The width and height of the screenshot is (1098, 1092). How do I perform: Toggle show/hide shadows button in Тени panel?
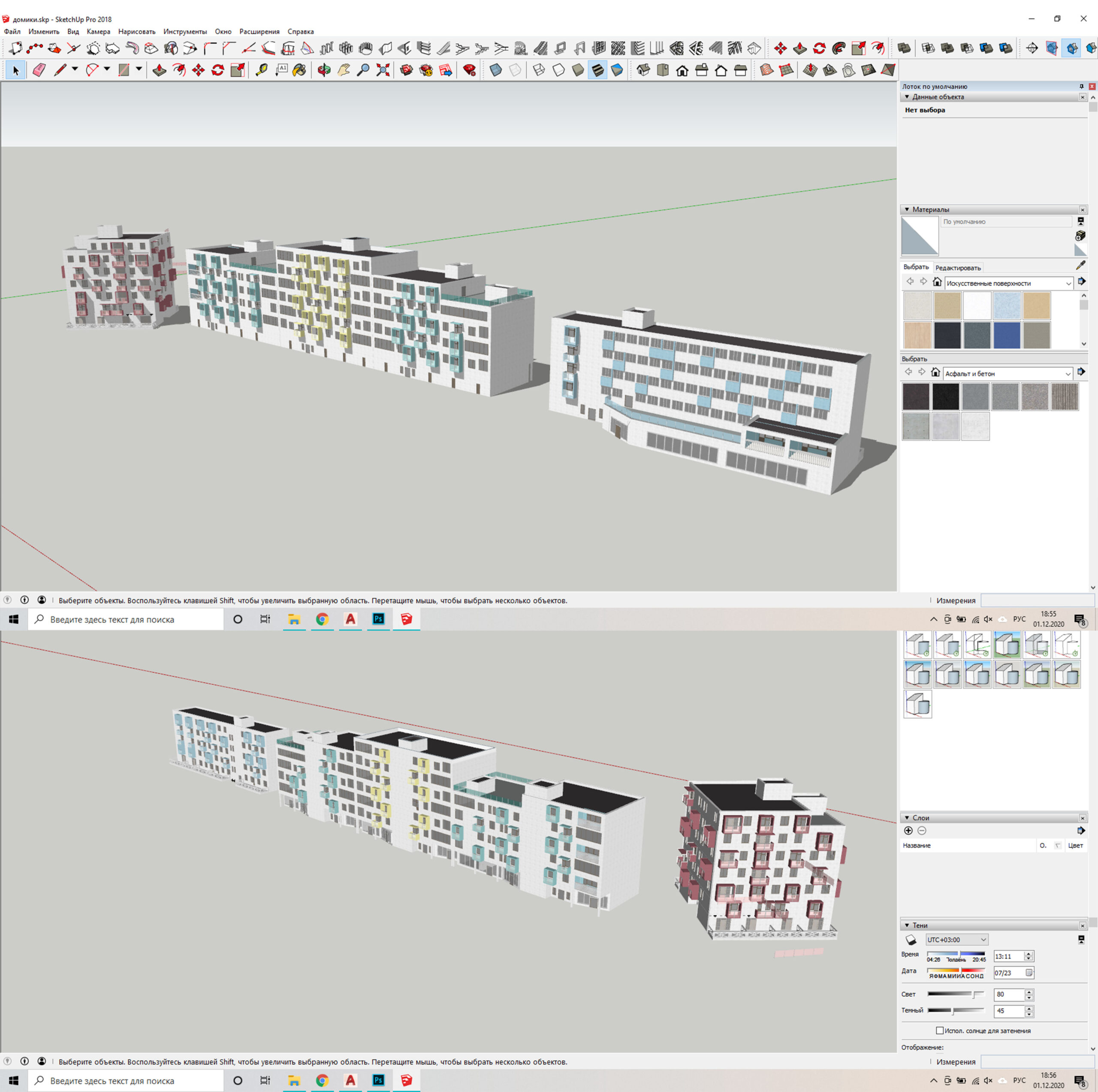click(911, 940)
